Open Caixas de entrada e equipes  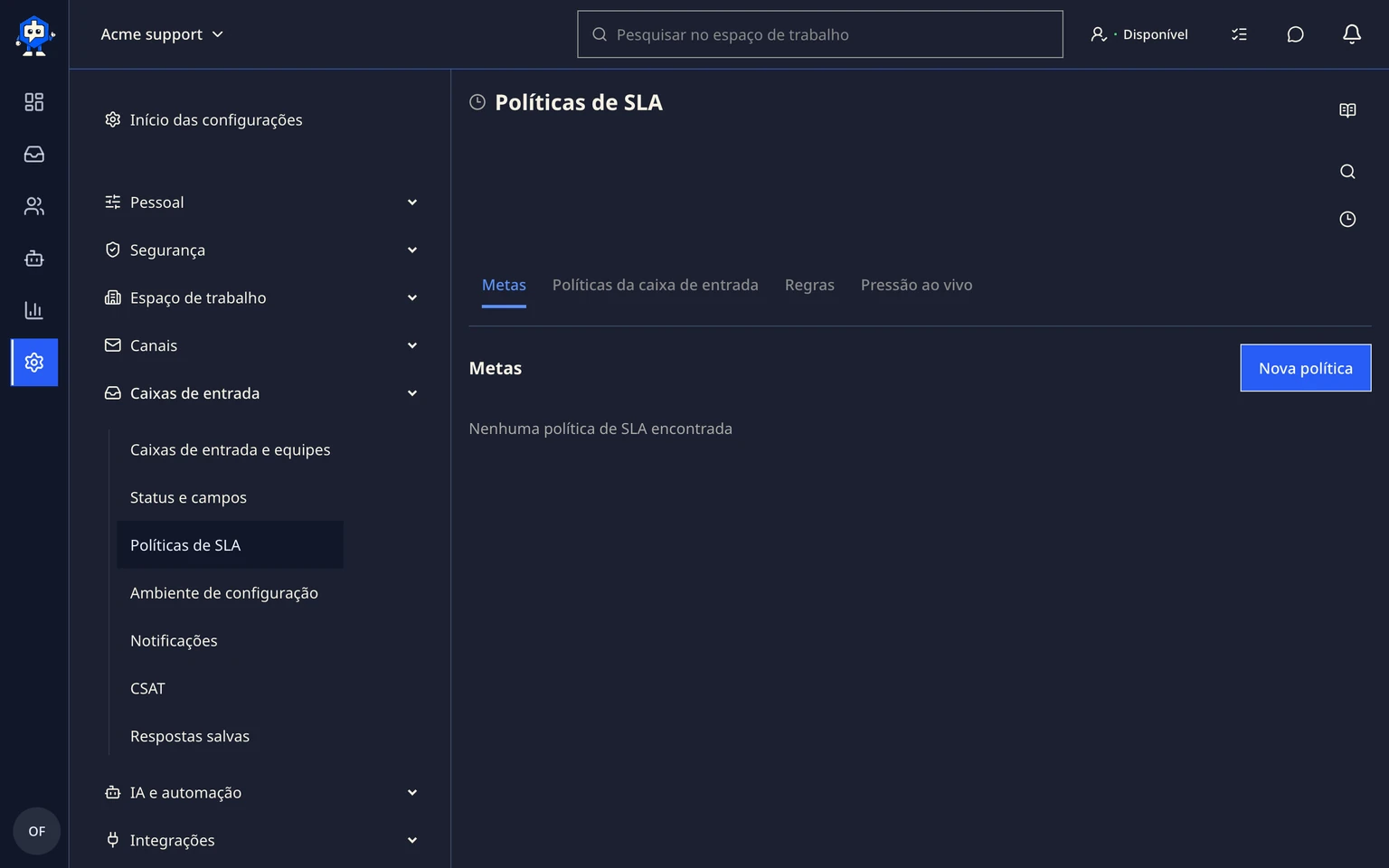(230, 450)
